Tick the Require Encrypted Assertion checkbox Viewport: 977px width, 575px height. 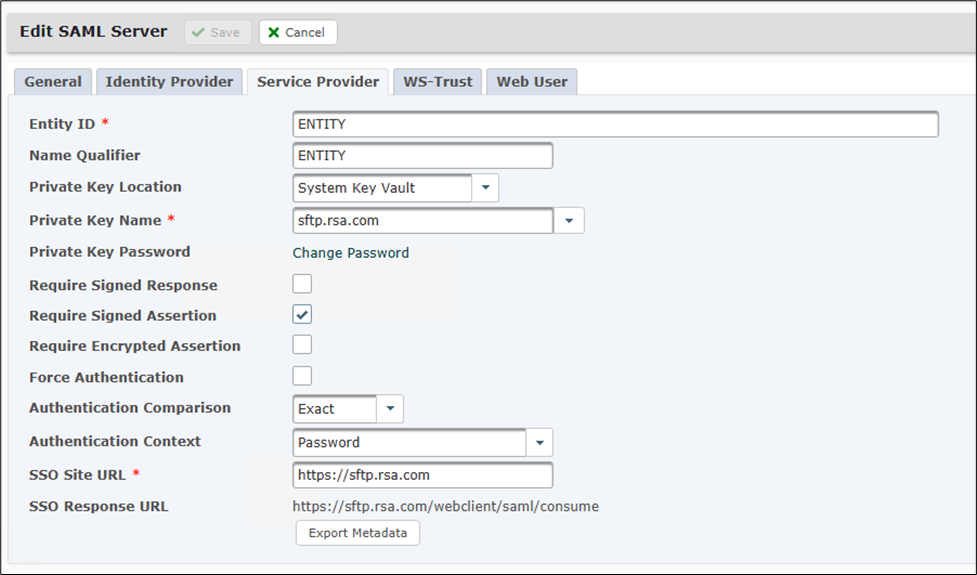302,345
